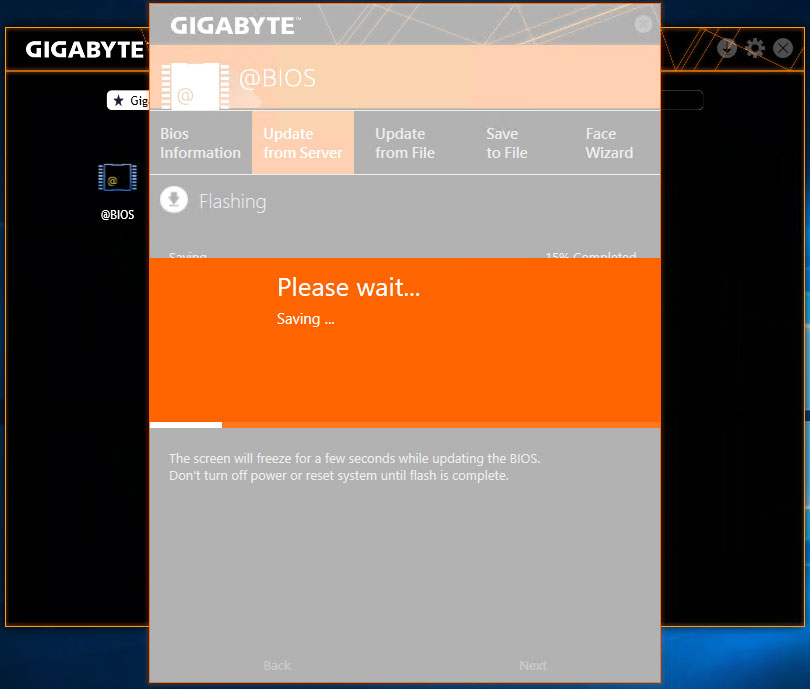Open settings gear in App Center window
Screen dimensions: 810x689
[755, 48]
